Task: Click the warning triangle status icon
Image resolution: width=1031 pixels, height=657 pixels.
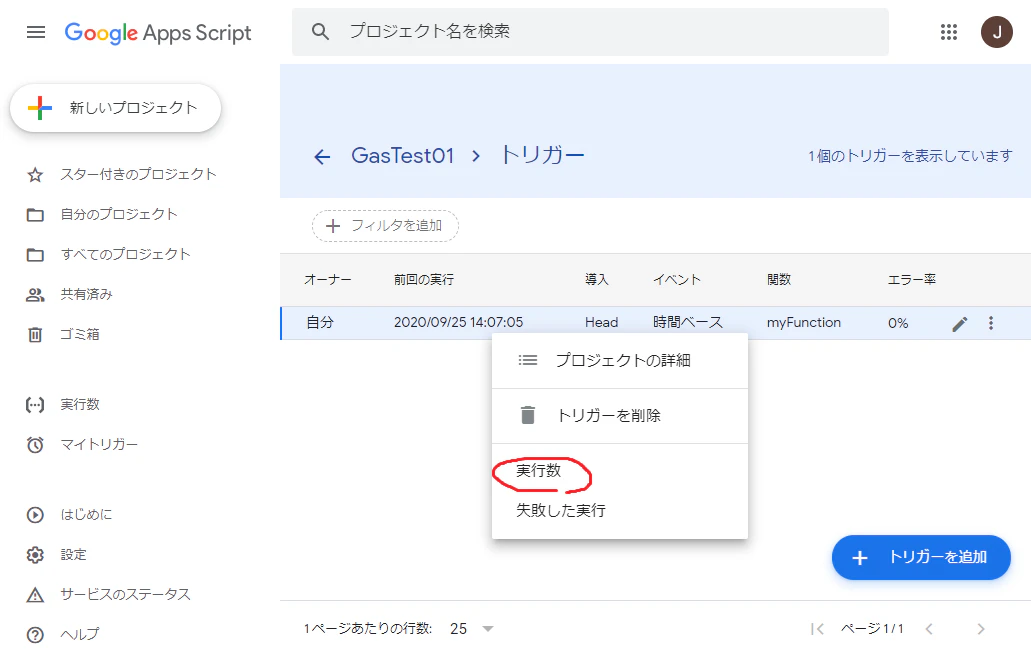Action: coord(35,595)
